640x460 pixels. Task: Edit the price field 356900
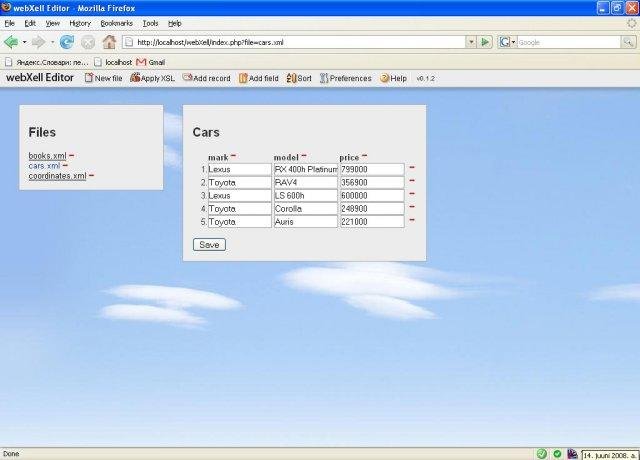pos(372,182)
